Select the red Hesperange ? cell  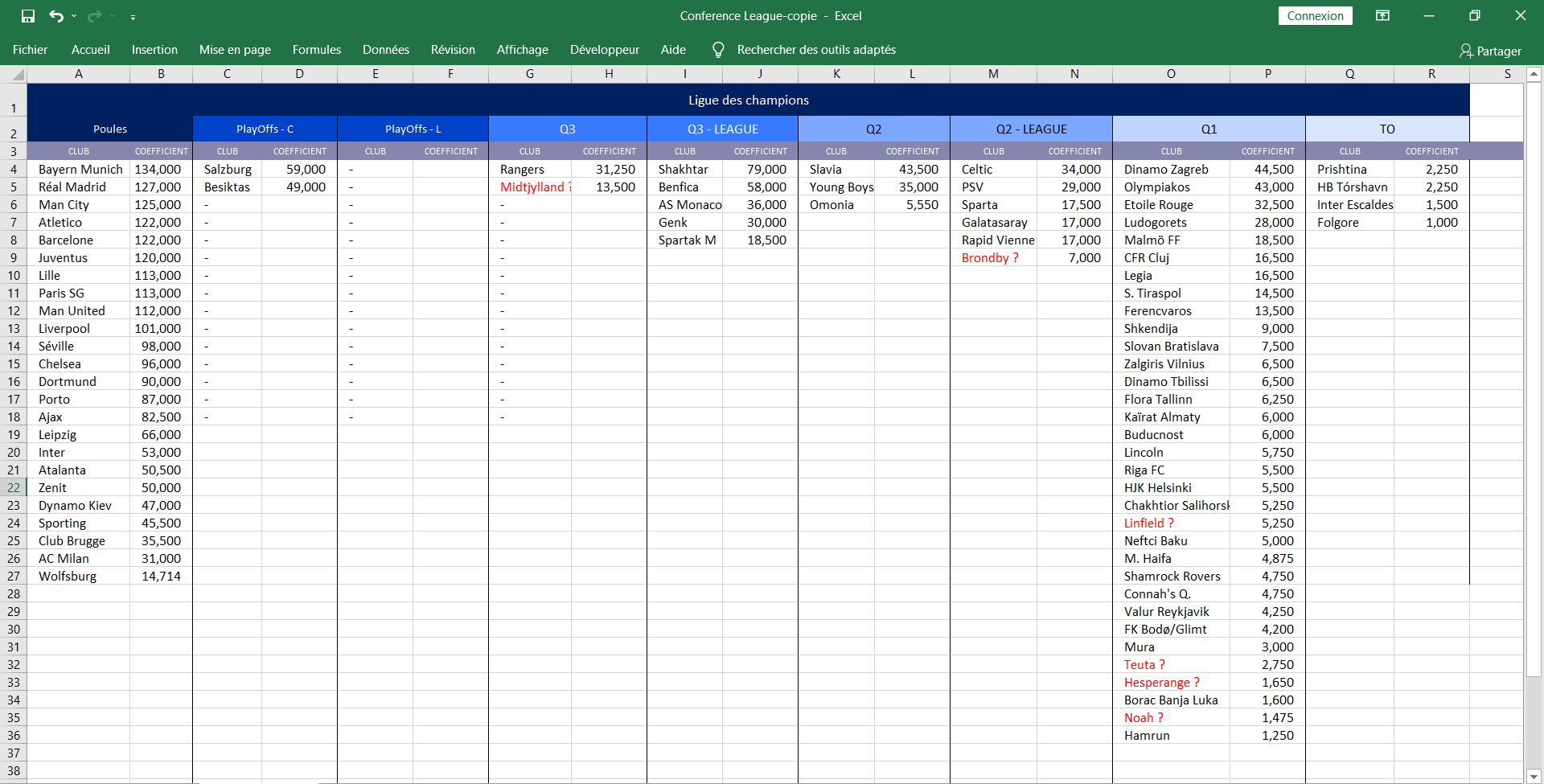pos(1172,683)
